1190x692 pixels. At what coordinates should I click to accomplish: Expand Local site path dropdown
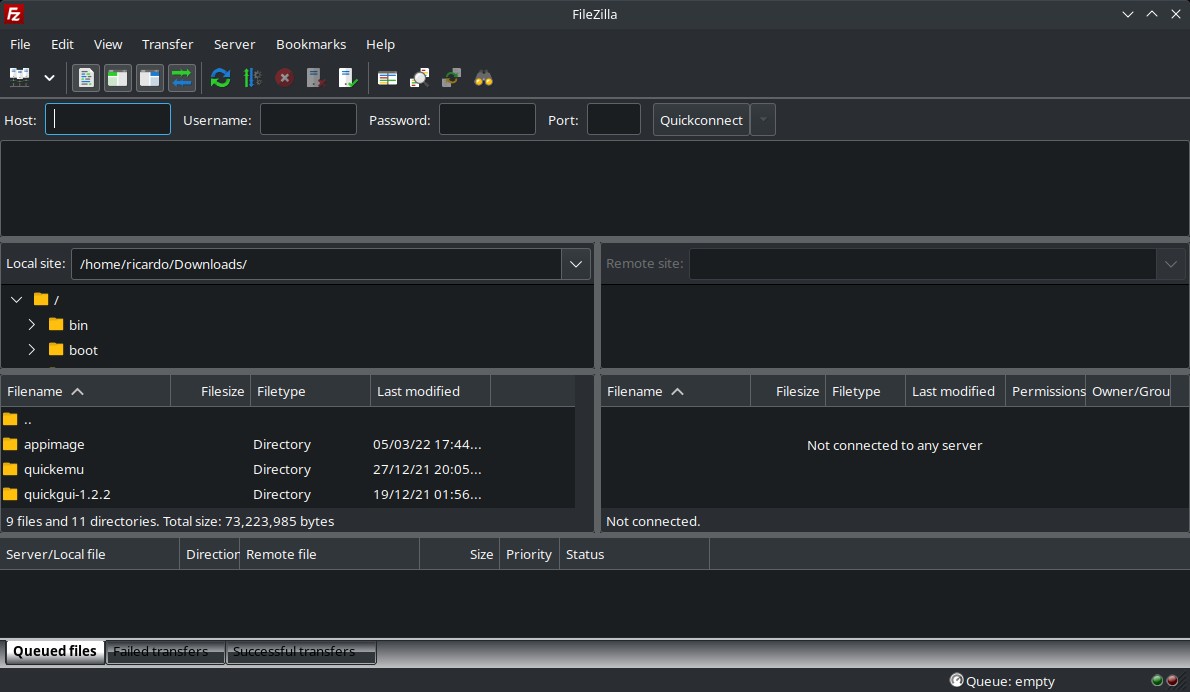click(576, 264)
